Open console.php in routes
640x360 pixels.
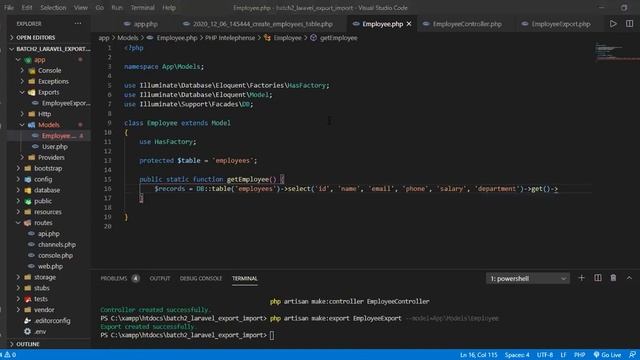coord(55,256)
